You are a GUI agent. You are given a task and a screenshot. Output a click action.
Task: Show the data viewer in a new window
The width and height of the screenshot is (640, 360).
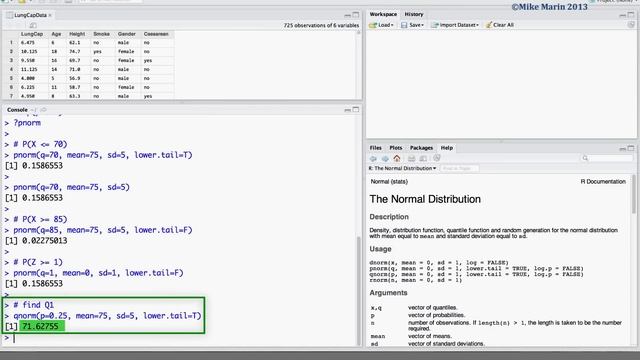click(x=33, y=25)
